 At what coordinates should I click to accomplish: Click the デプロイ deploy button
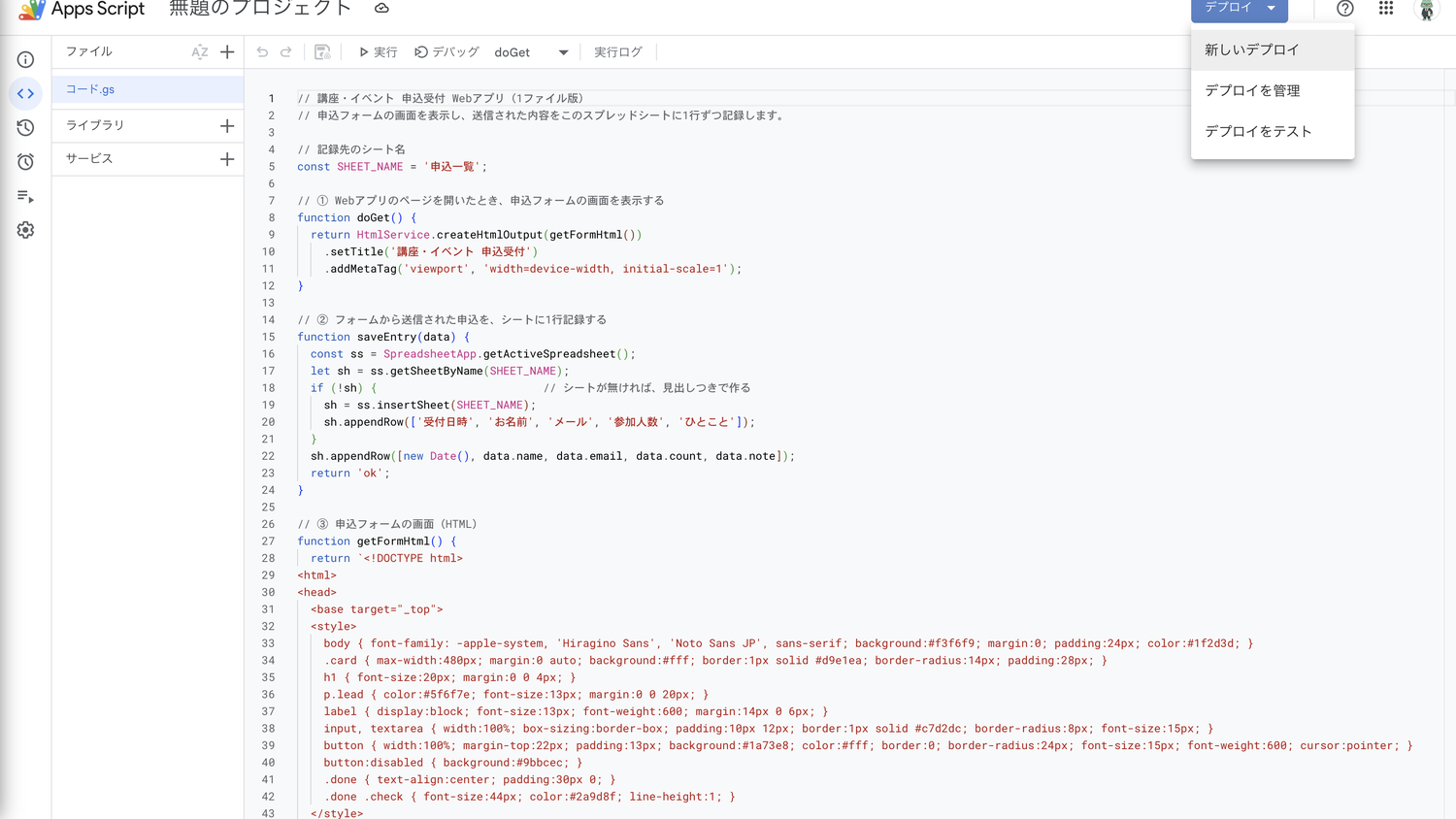pos(1239,9)
